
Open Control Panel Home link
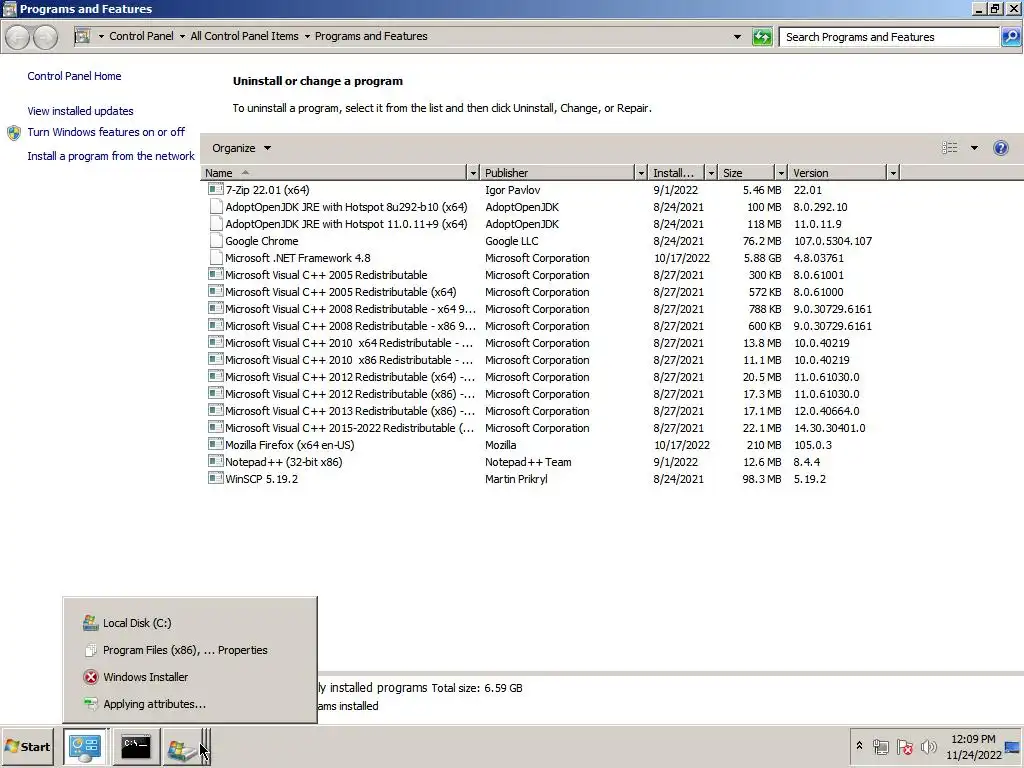(x=74, y=76)
